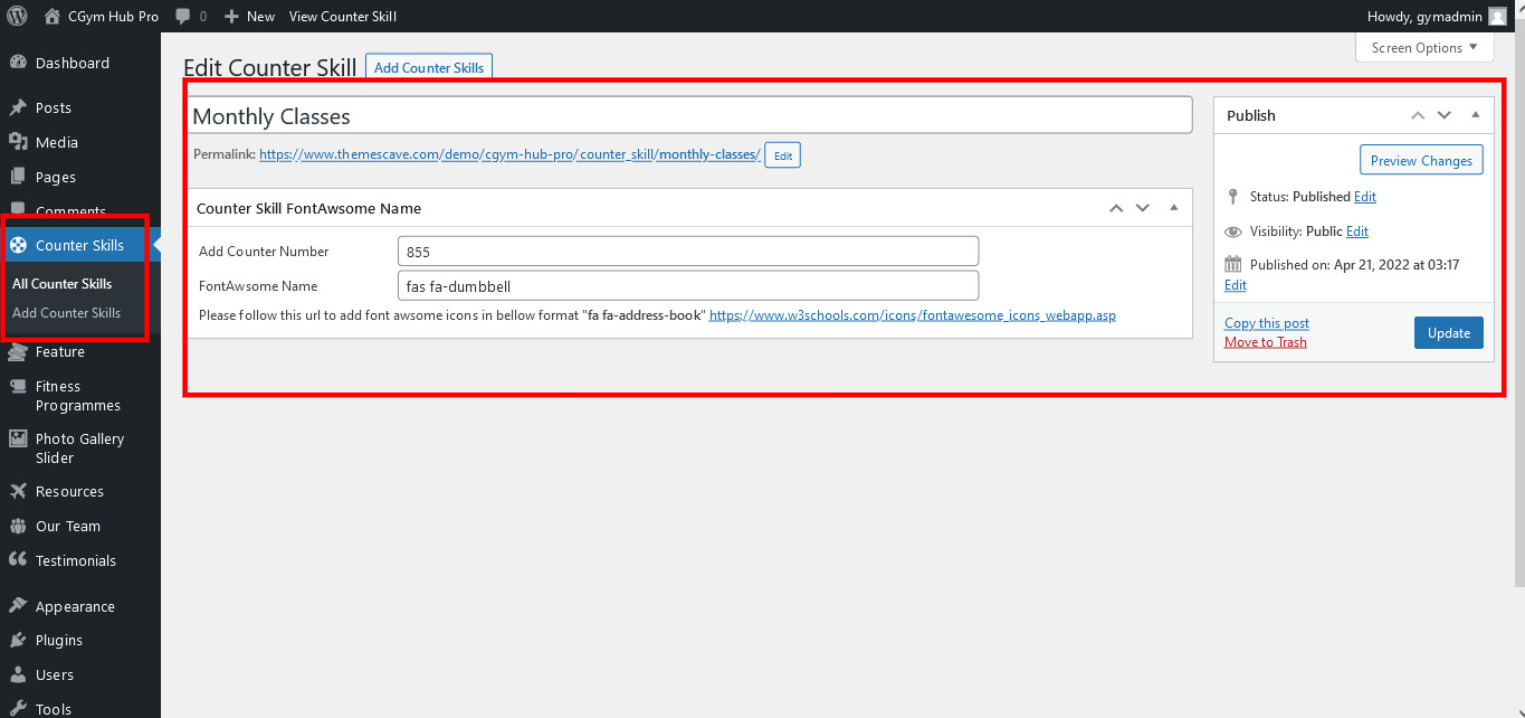Click the permalink Edit button
The image size is (1525, 718).
[782, 156]
